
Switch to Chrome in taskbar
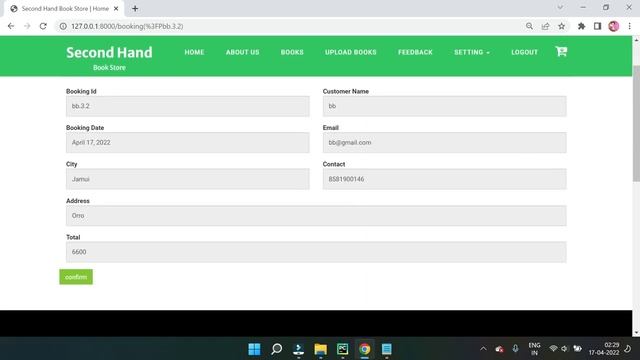coord(364,349)
